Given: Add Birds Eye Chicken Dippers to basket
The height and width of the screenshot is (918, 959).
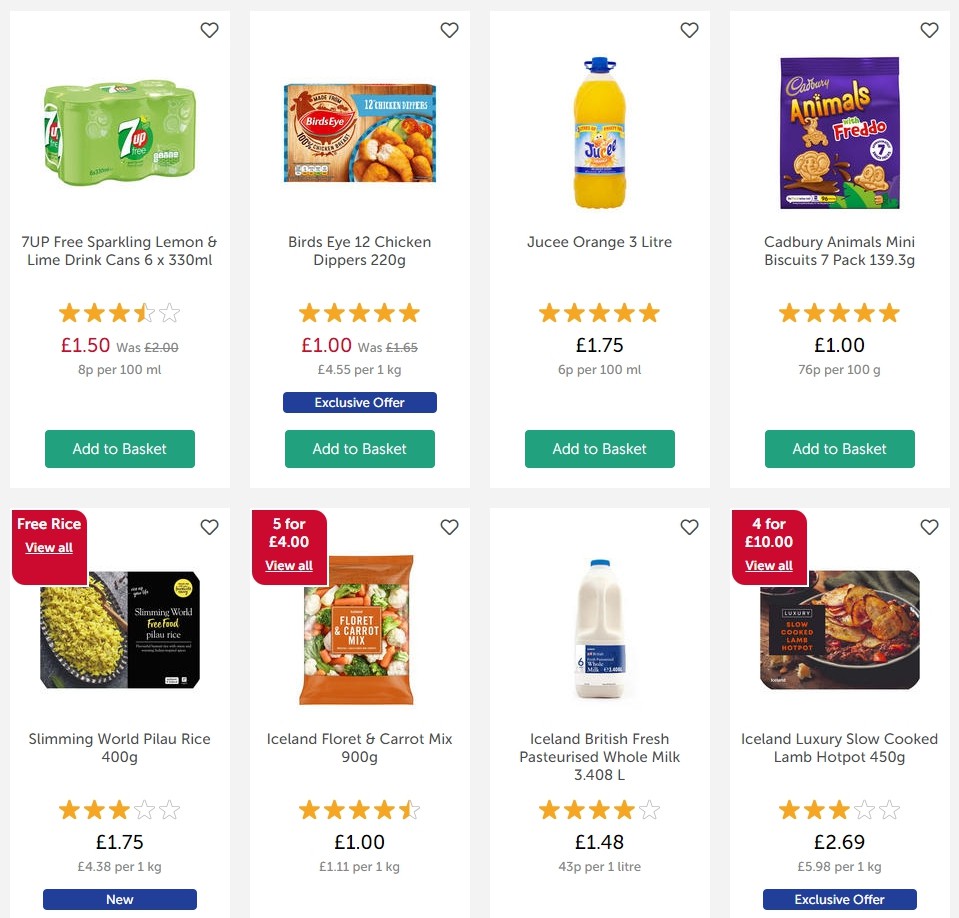Looking at the screenshot, I should tap(359, 449).
